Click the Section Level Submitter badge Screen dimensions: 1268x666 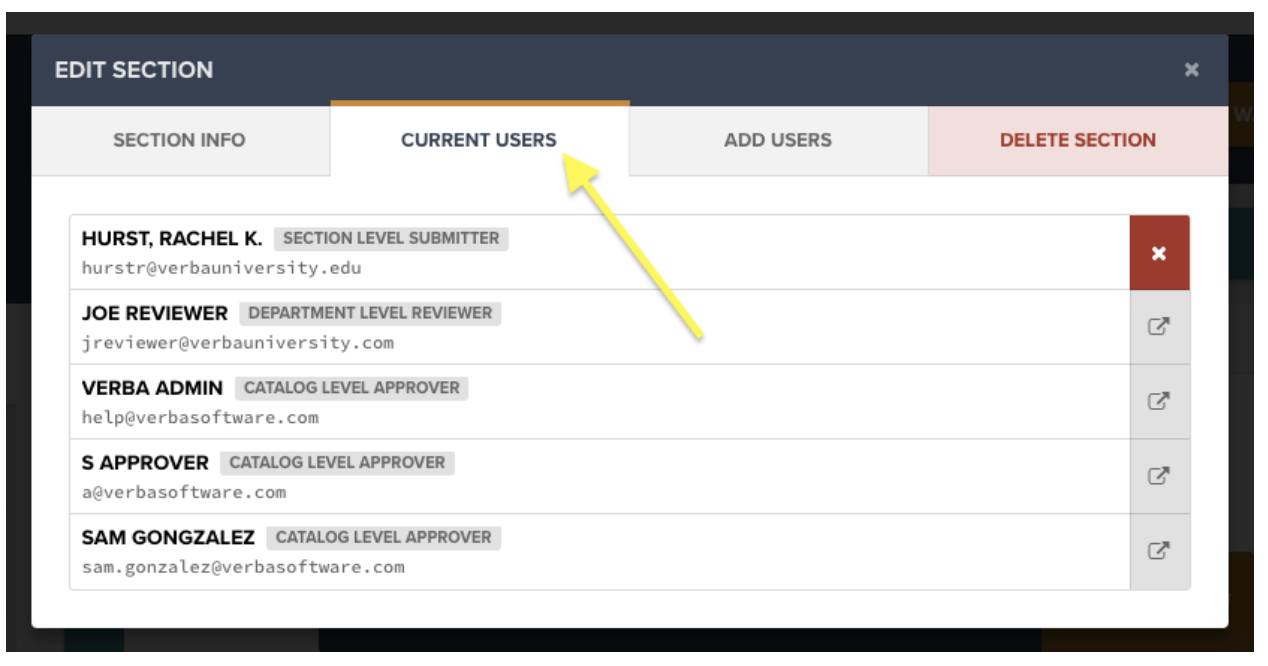point(391,238)
